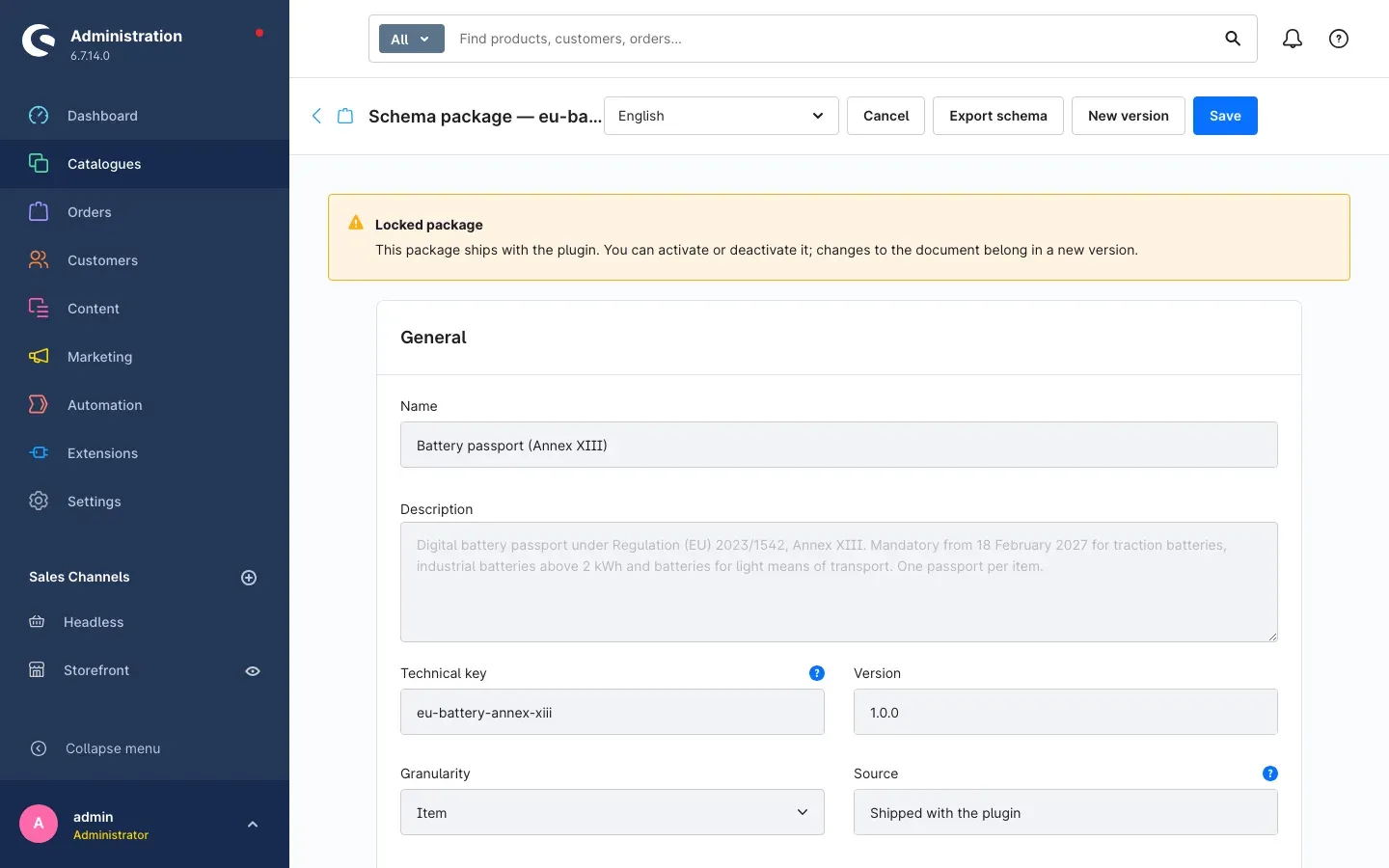
Task: Open the help center icon
Action: (1339, 39)
